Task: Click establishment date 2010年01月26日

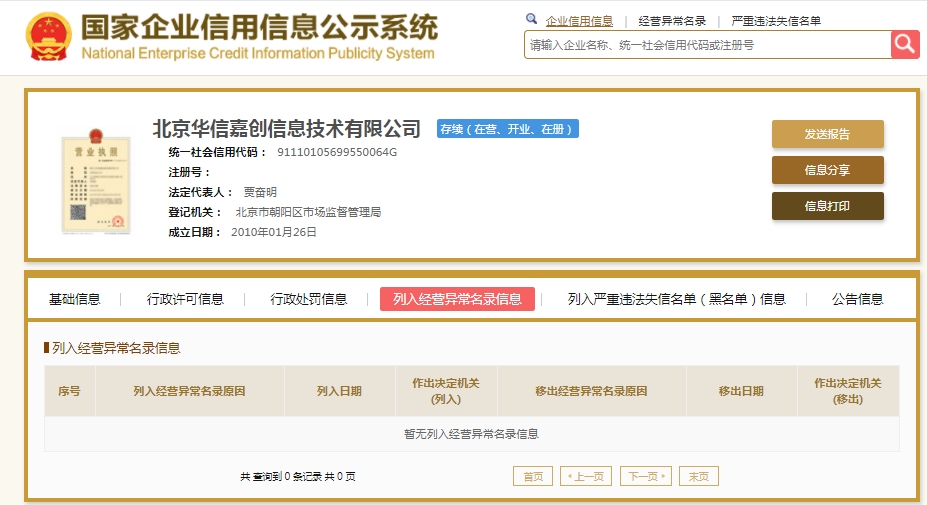Action: [274, 232]
